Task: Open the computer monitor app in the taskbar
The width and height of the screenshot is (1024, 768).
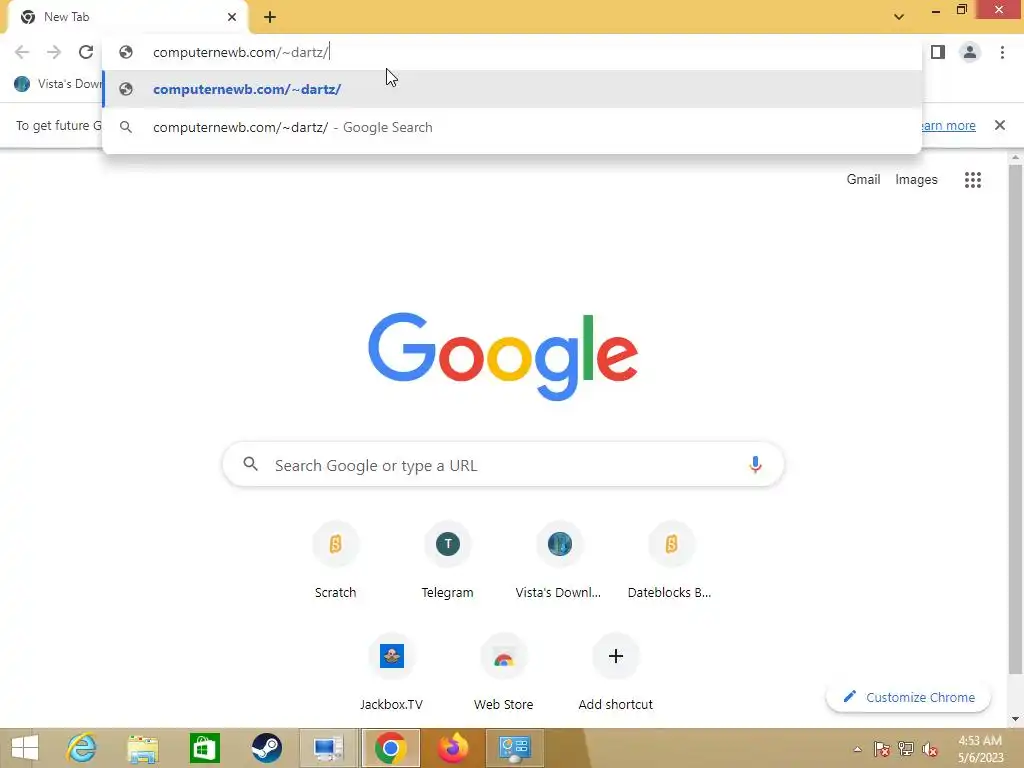Action: pos(328,748)
